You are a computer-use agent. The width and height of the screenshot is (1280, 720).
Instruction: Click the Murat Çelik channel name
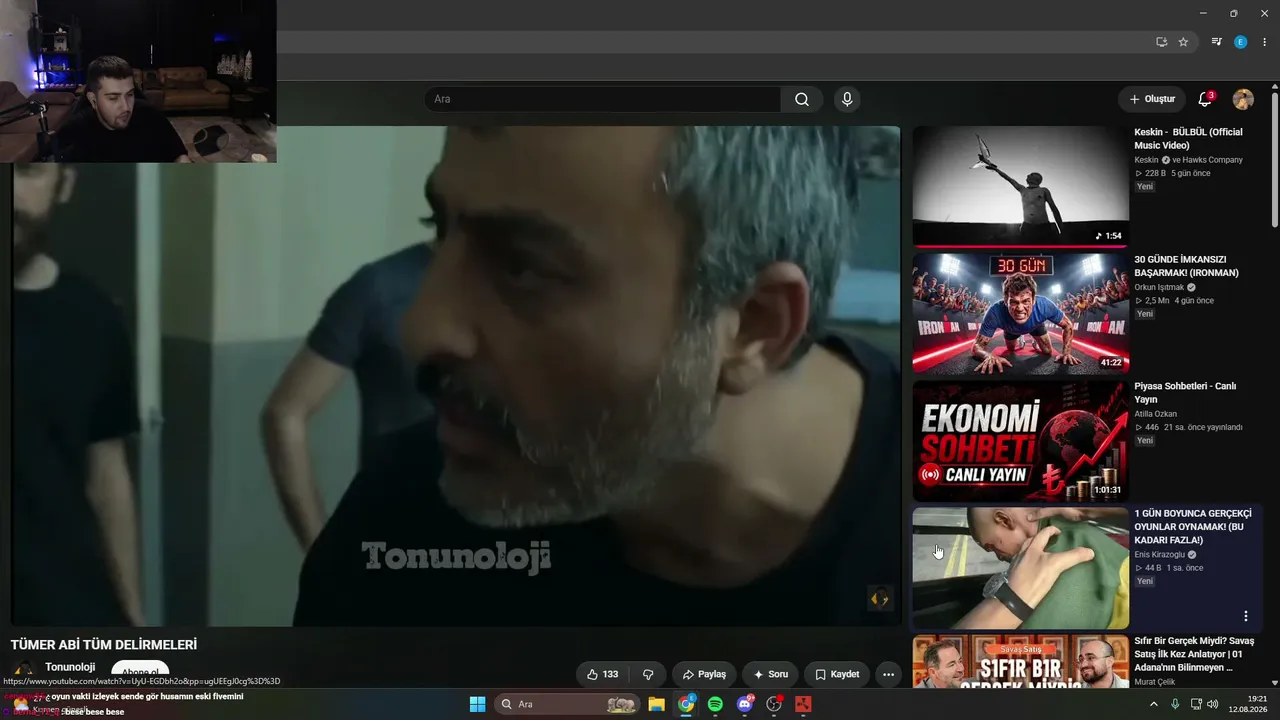point(1155,682)
